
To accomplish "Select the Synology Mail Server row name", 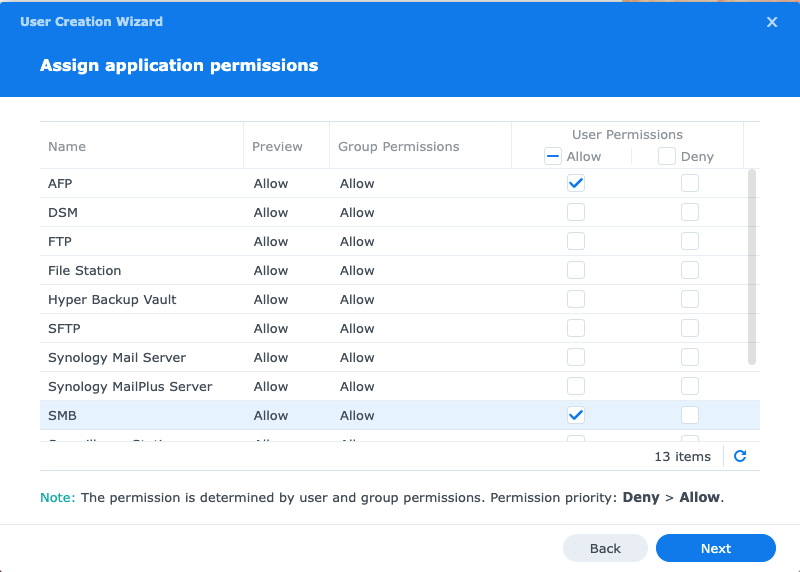I will coord(117,358).
